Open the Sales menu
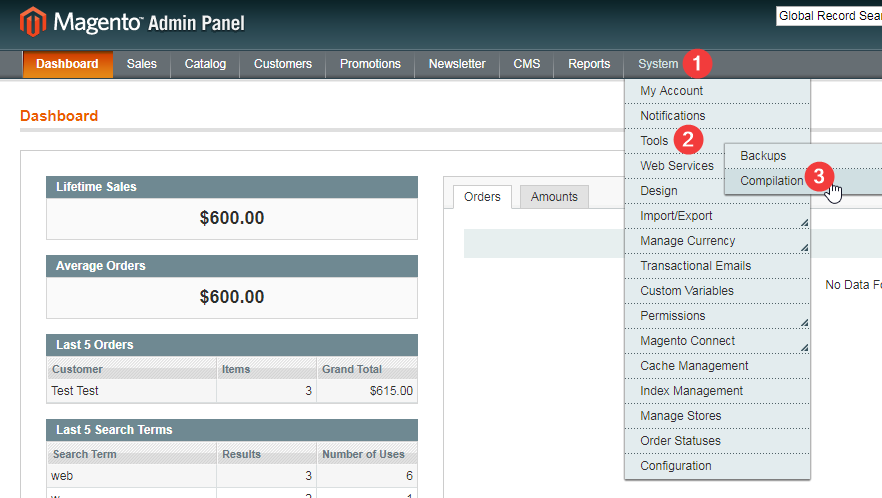 tap(142, 64)
